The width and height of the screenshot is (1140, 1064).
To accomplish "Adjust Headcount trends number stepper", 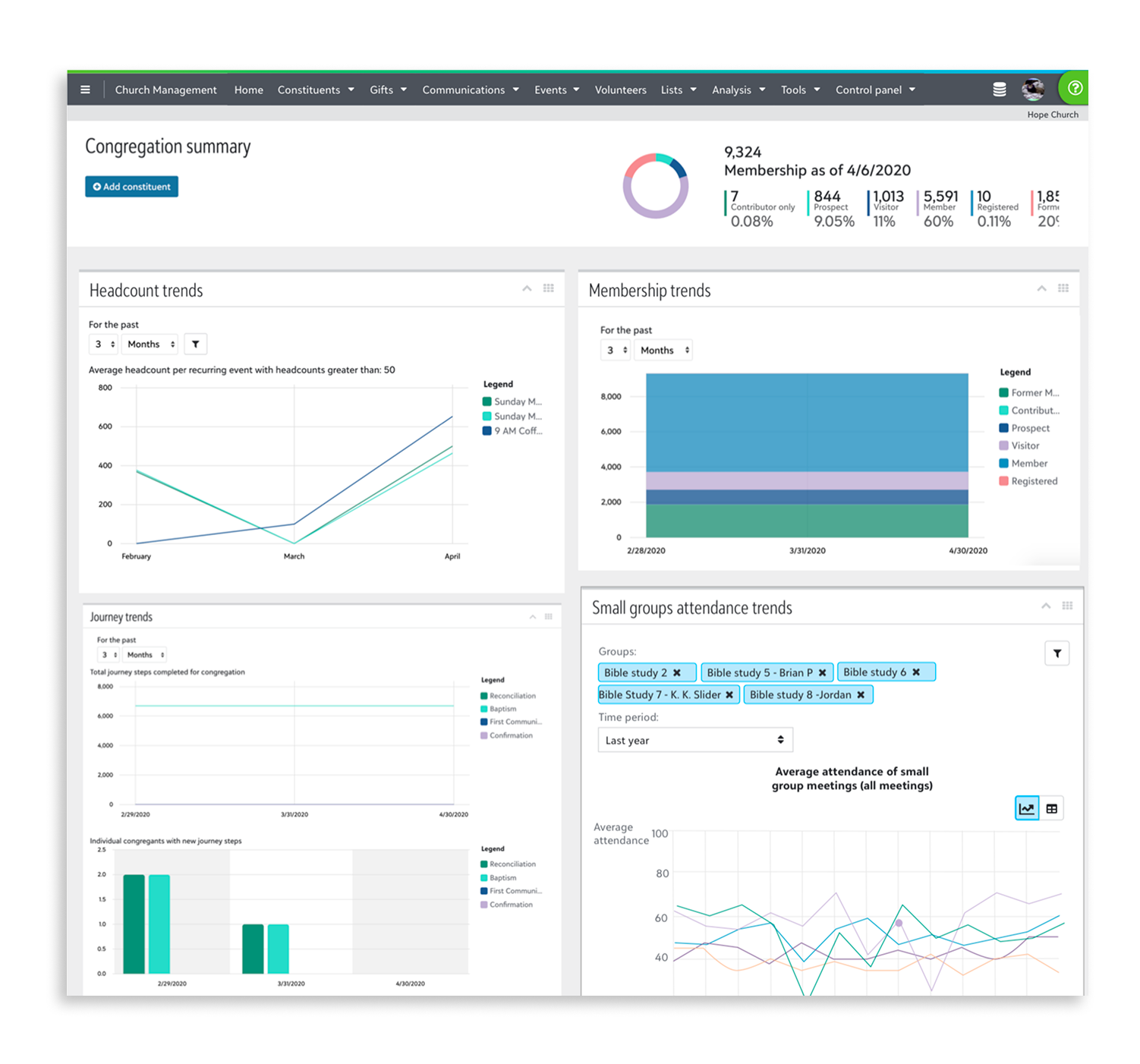I will tap(104, 345).
